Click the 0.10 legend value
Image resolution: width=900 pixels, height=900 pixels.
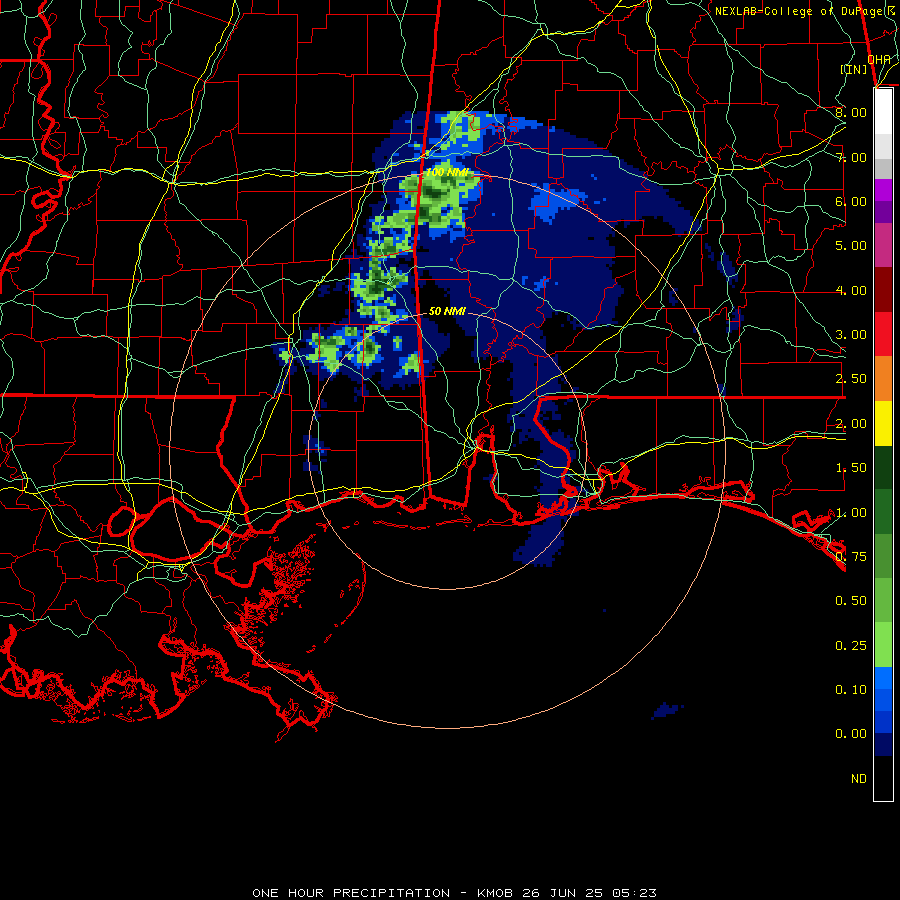coord(851,690)
